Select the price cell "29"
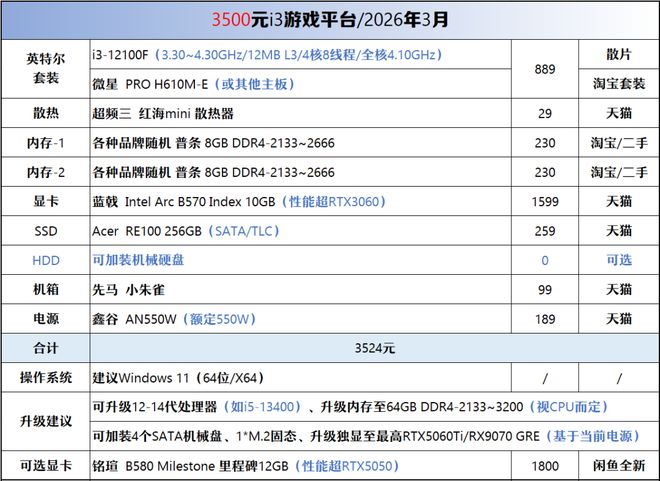This screenshot has width=660, height=481. click(545, 113)
